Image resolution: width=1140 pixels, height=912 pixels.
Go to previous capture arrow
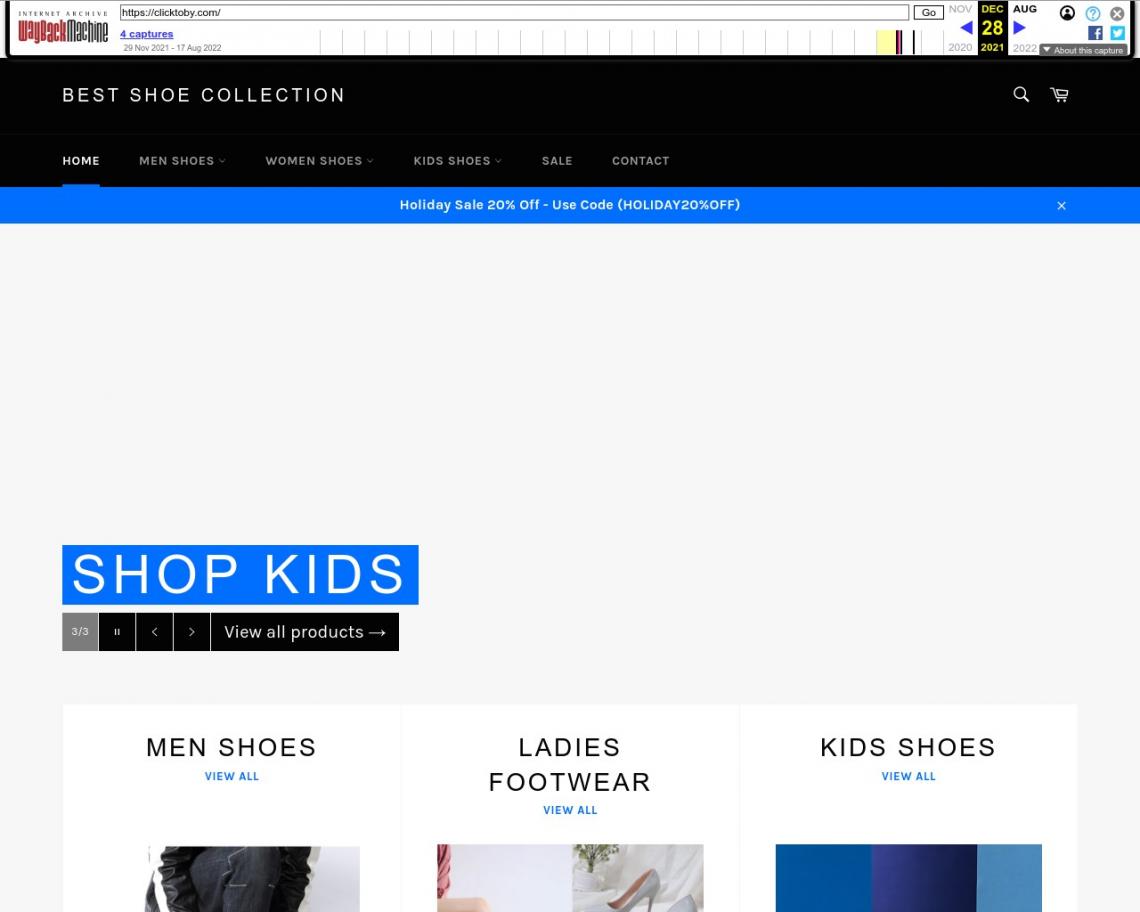(x=966, y=28)
